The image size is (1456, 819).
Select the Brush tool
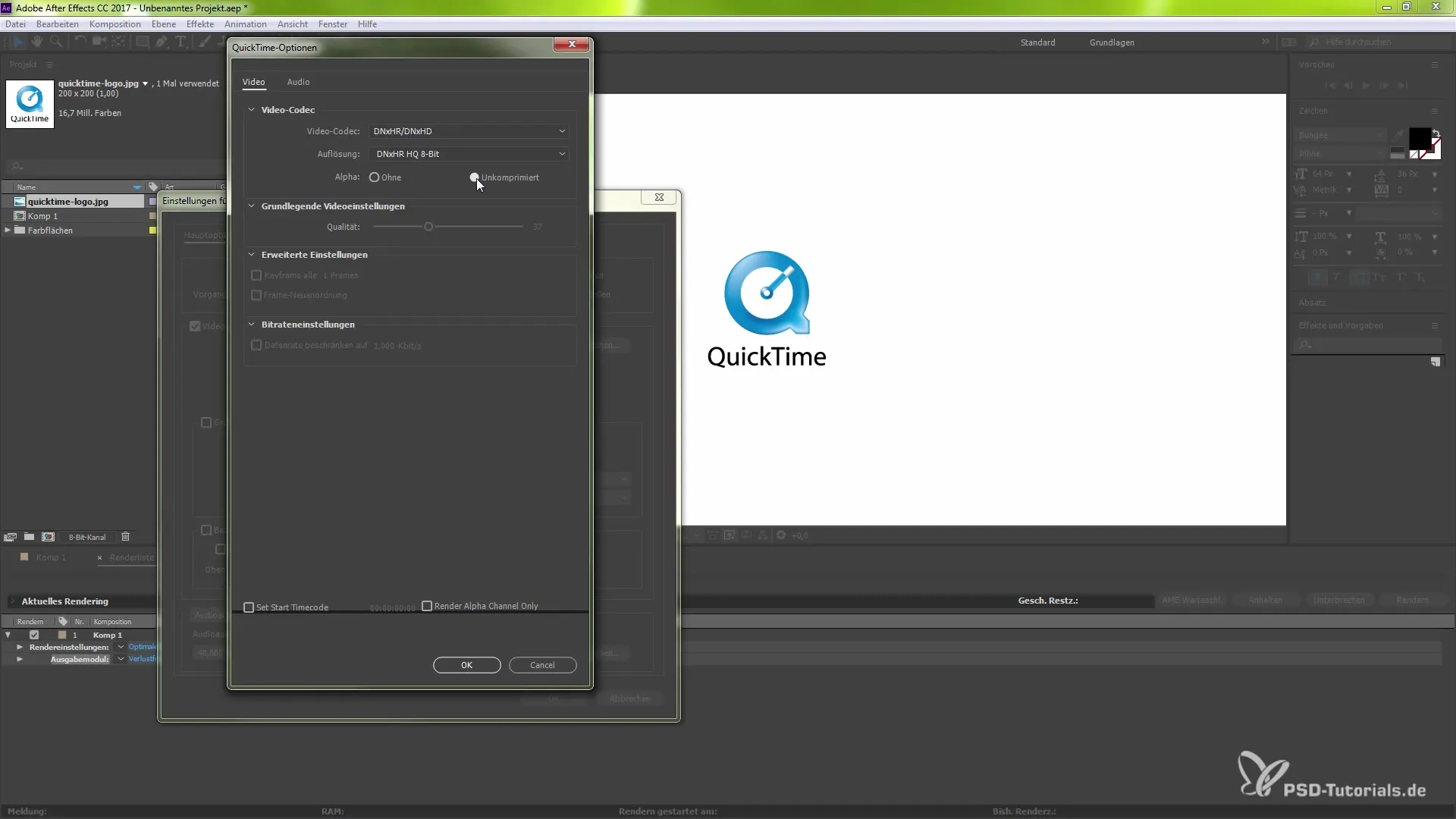point(204,42)
